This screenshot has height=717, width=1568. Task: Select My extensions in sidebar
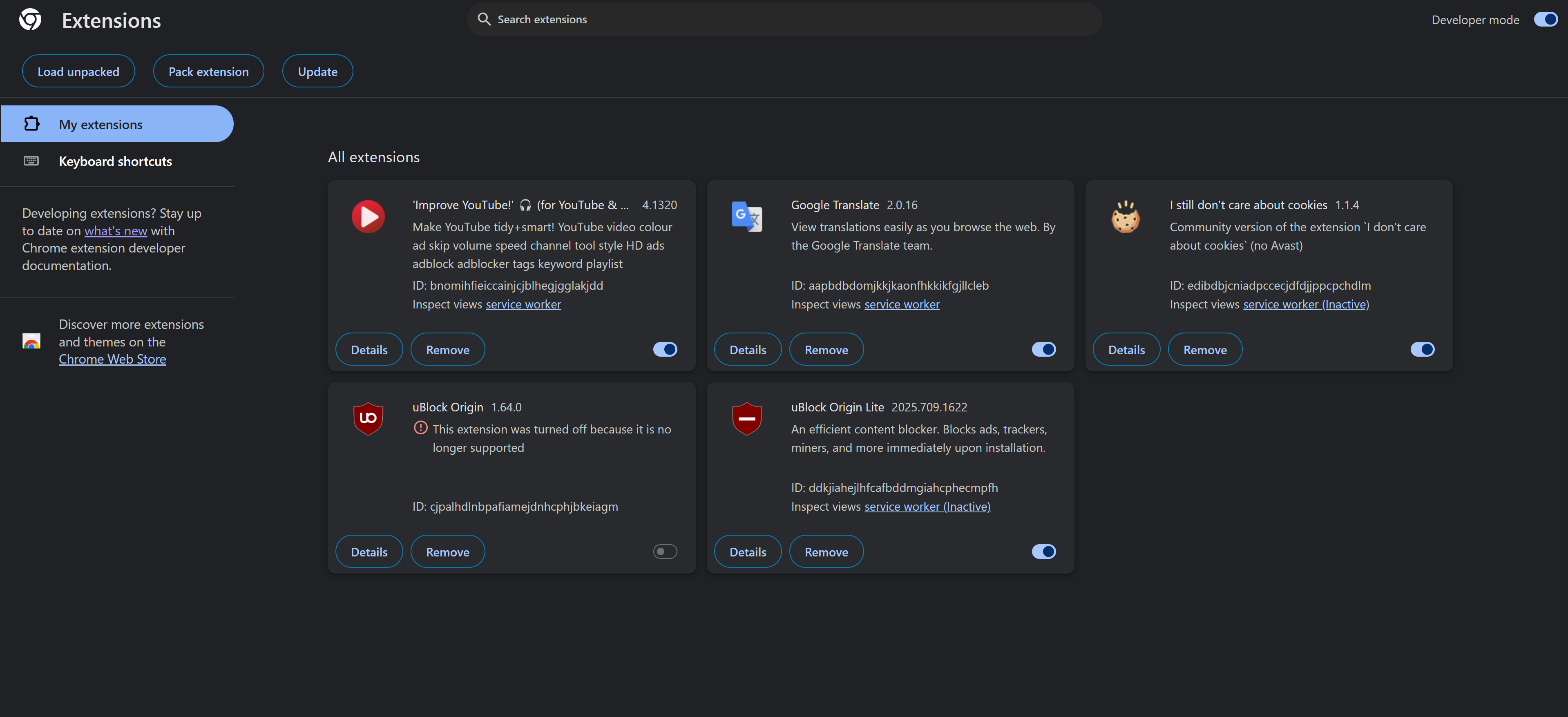pos(101,124)
